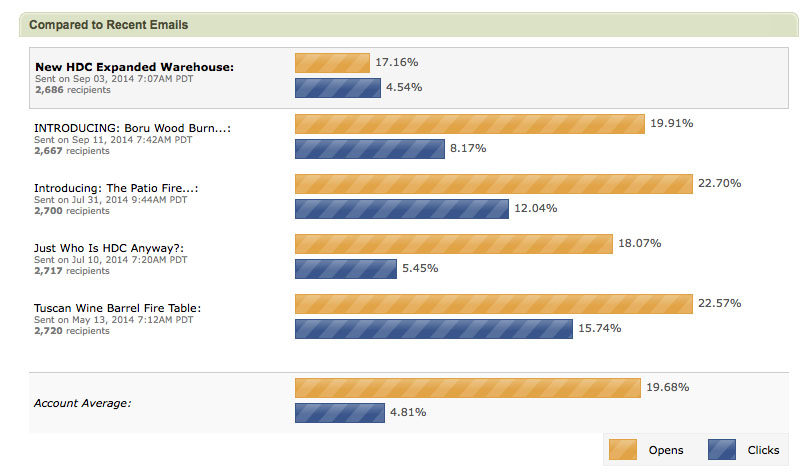Select the 19.91% opens bar

(x=469, y=124)
